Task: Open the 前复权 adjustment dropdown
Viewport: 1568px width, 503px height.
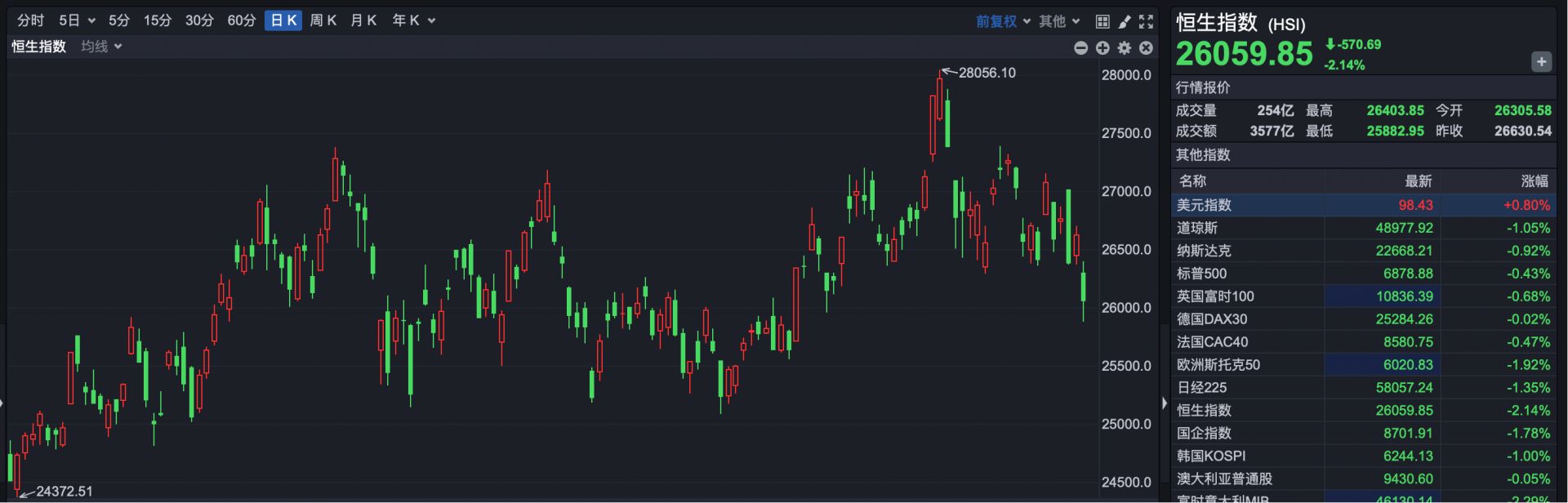Action: pos(1003,21)
